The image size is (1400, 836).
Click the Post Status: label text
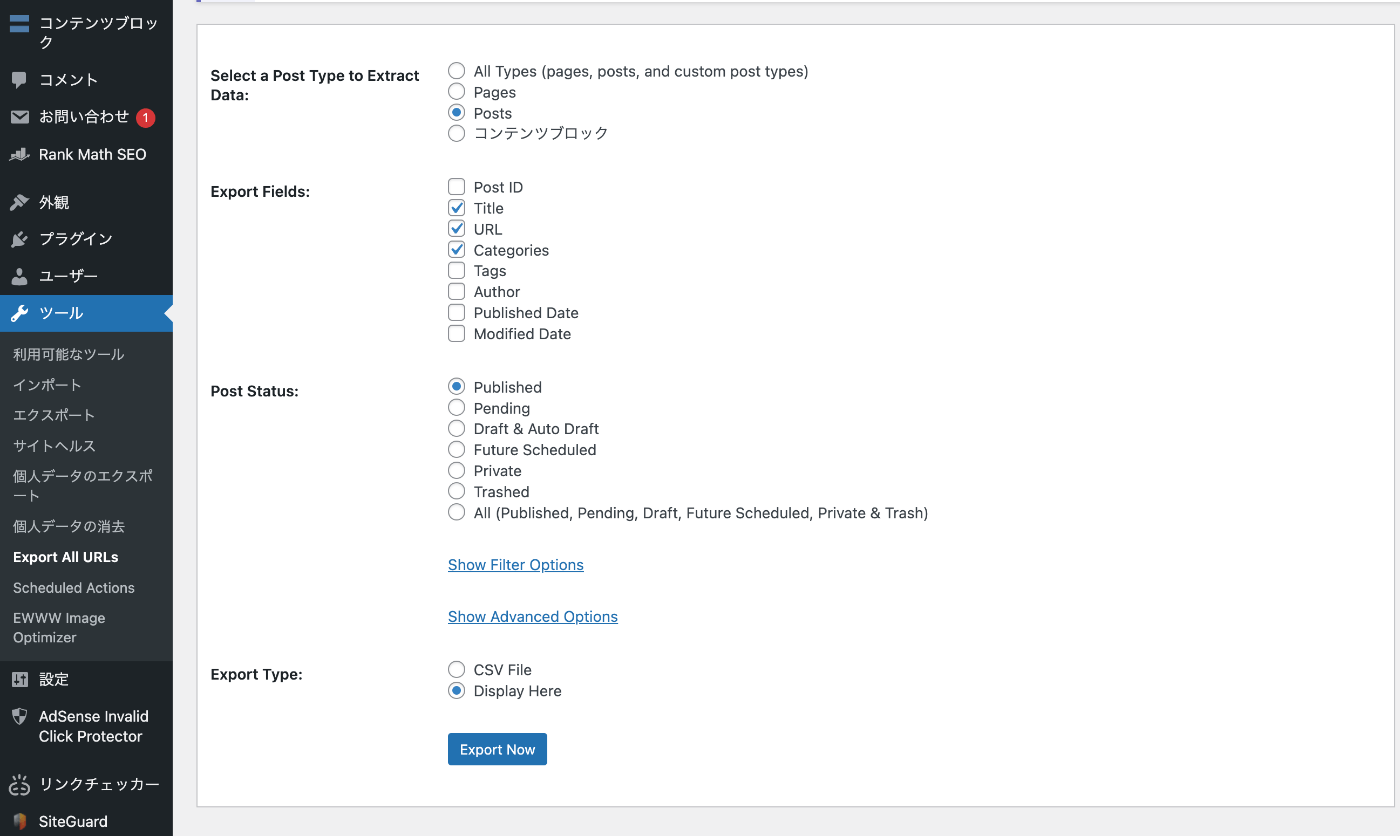255,392
